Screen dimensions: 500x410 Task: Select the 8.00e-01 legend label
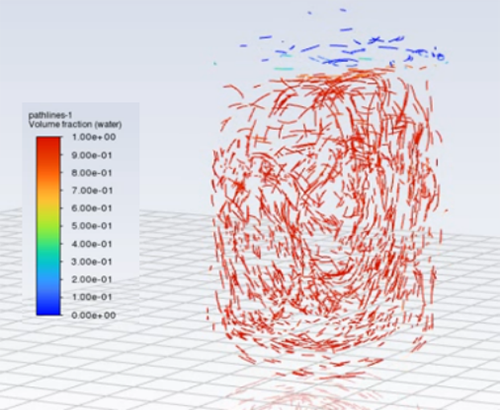coord(92,173)
